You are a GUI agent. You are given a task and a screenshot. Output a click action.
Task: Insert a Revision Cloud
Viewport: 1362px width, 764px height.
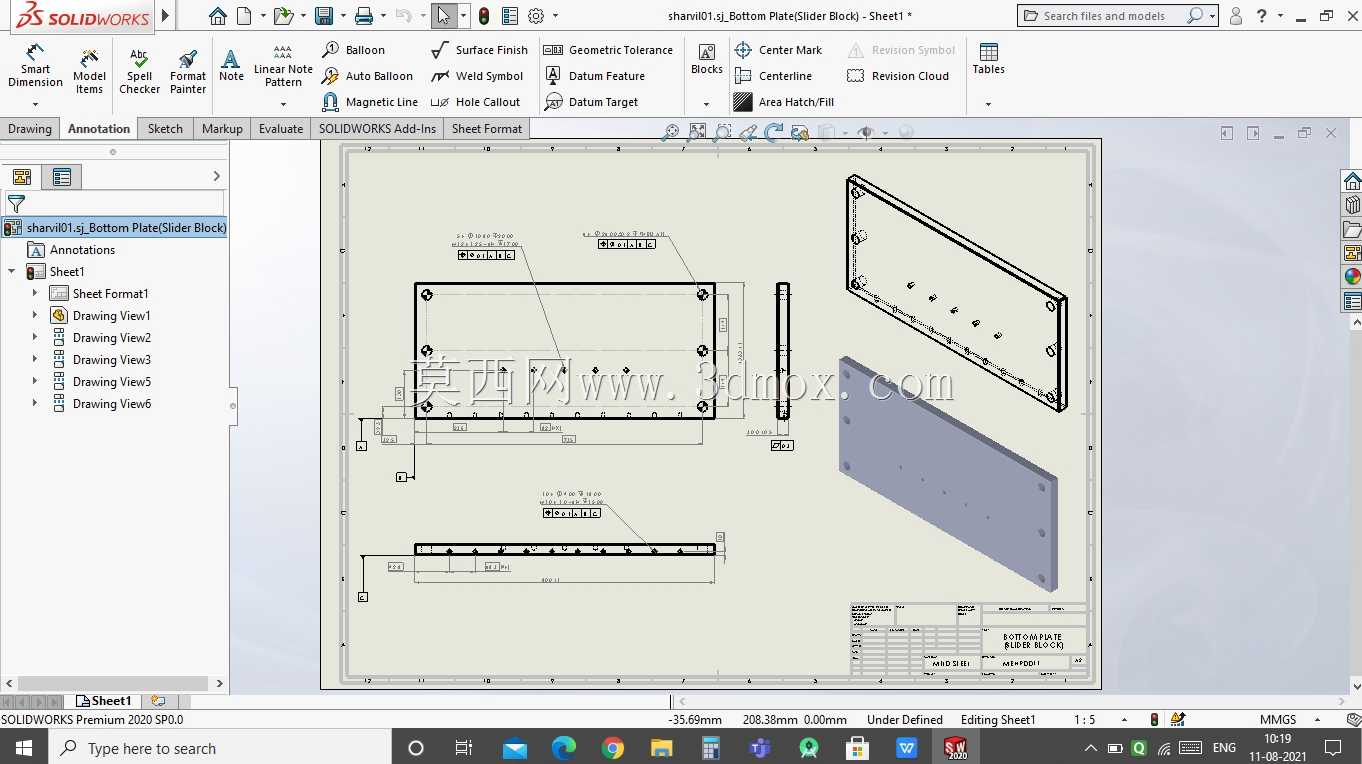[x=898, y=76]
